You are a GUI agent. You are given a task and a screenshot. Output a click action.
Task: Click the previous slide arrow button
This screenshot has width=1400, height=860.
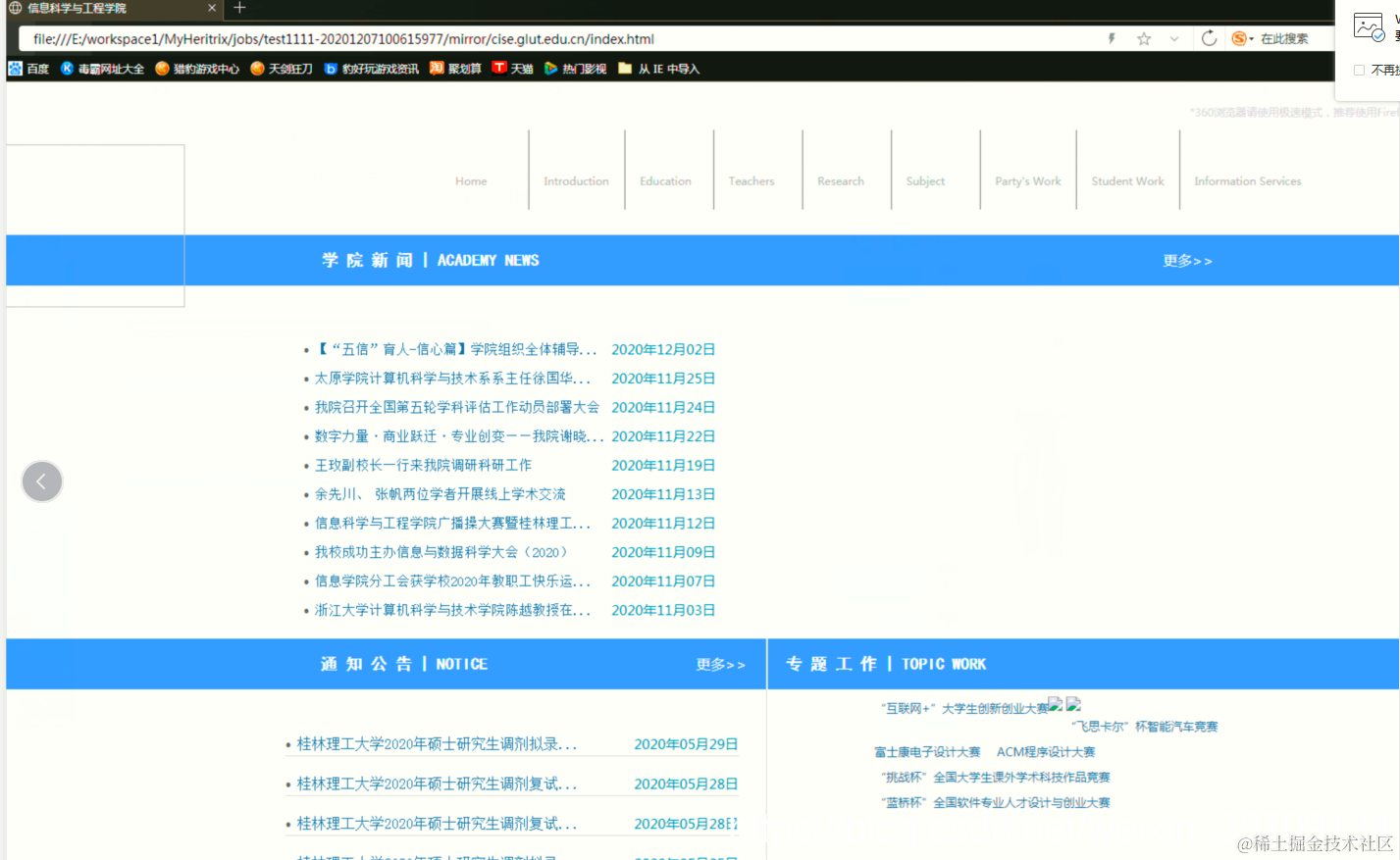42,481
